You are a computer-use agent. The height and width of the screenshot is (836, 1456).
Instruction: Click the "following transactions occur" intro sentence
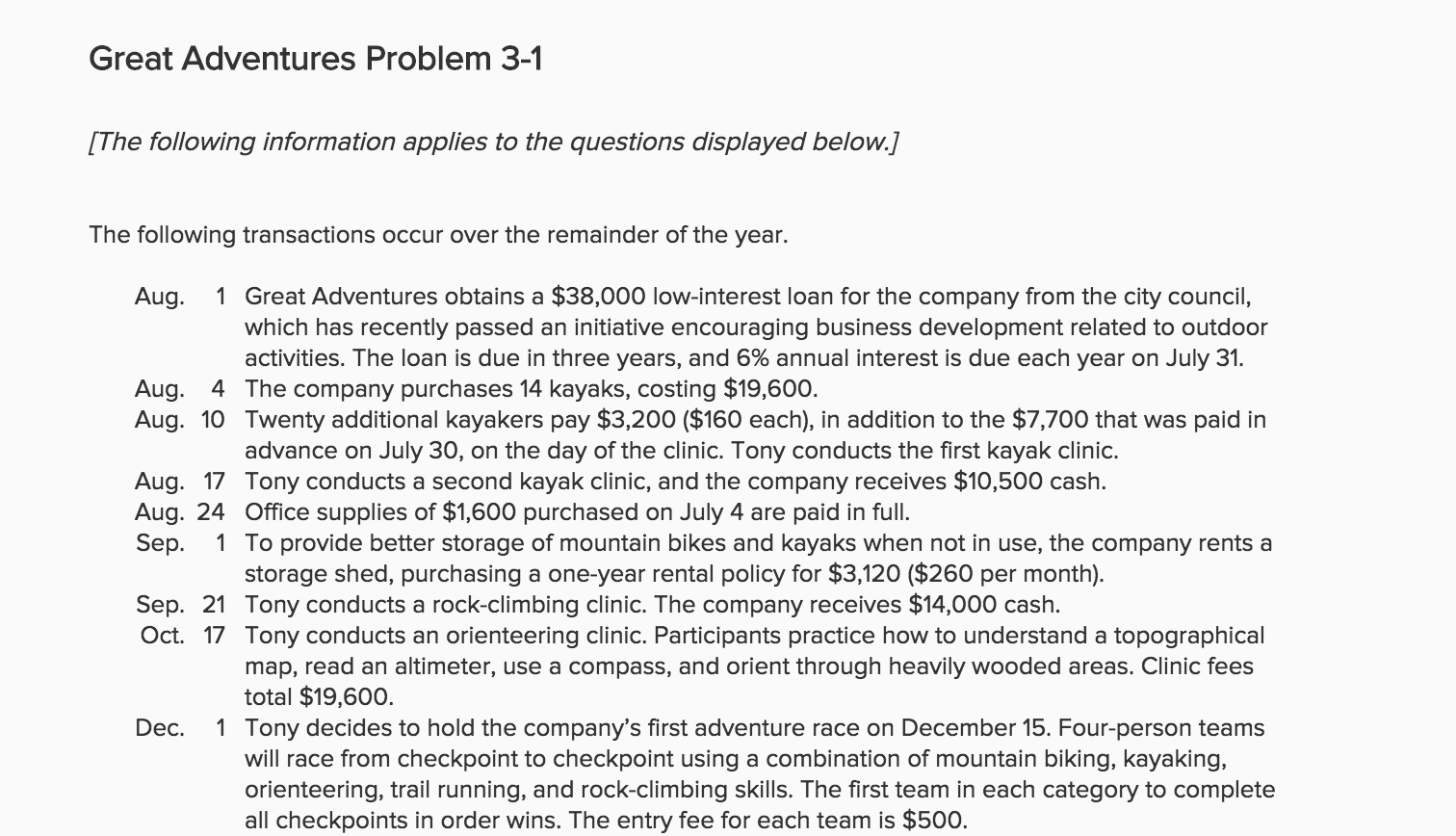(438, 235)
